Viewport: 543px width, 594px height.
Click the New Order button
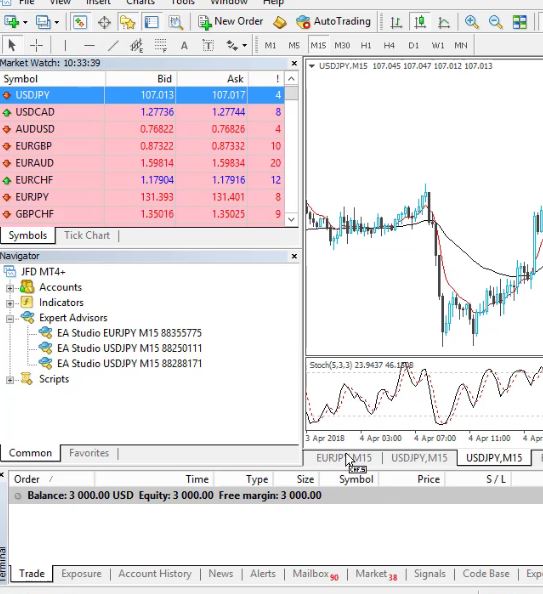point(230,22)
